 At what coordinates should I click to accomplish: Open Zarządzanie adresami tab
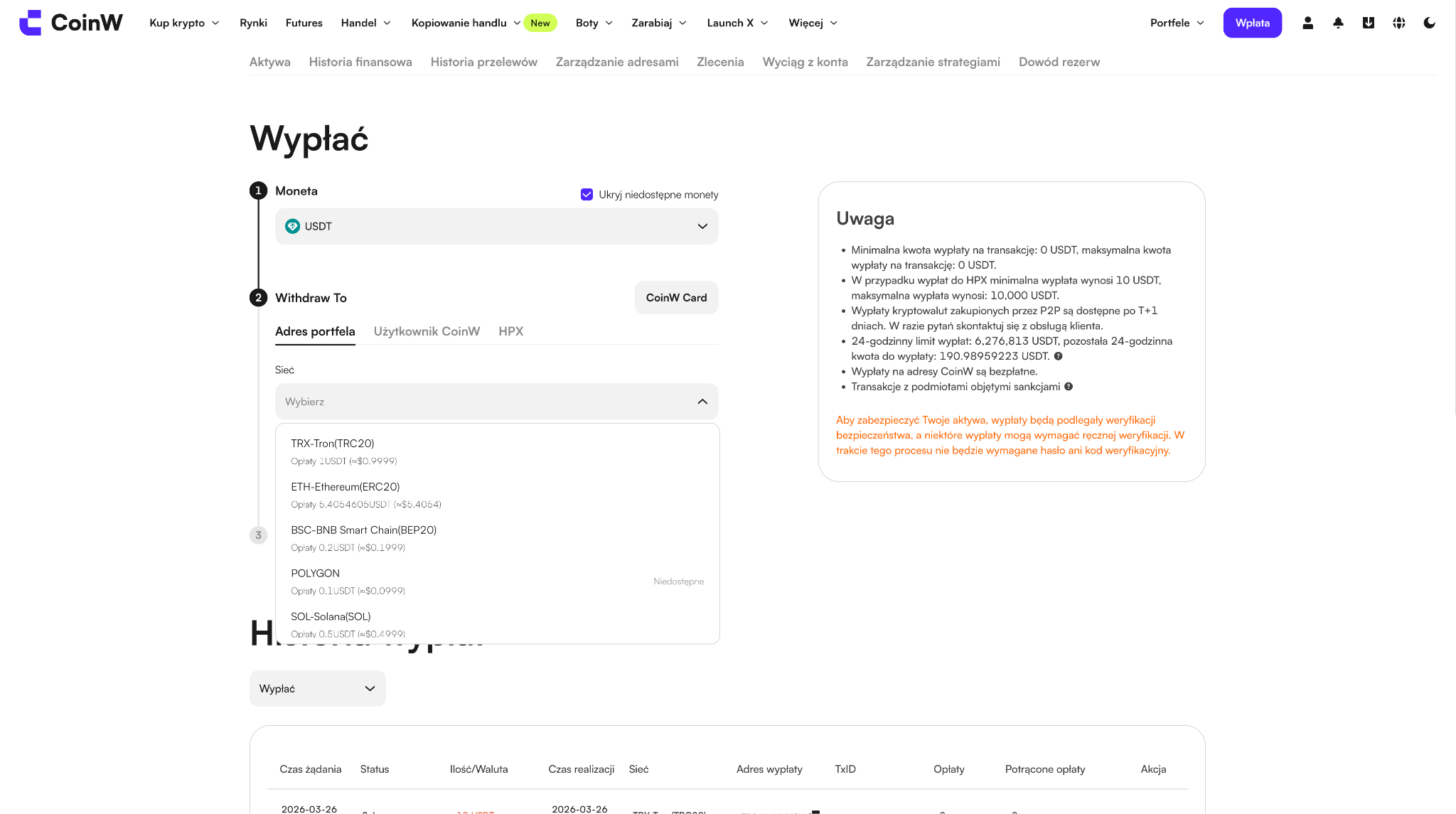pos(617,62)
